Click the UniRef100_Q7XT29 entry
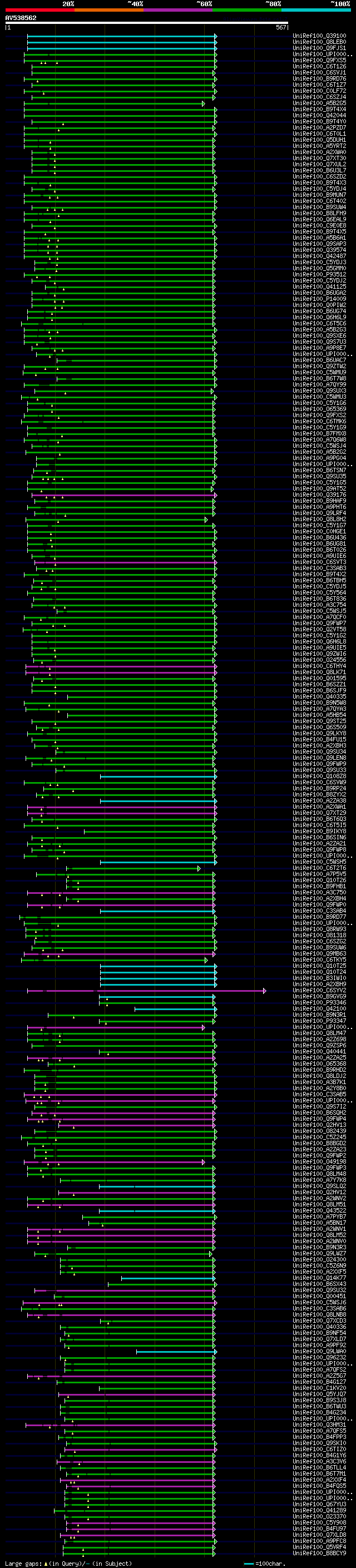Screen dimensions: 356x1568 click(319, 813)
